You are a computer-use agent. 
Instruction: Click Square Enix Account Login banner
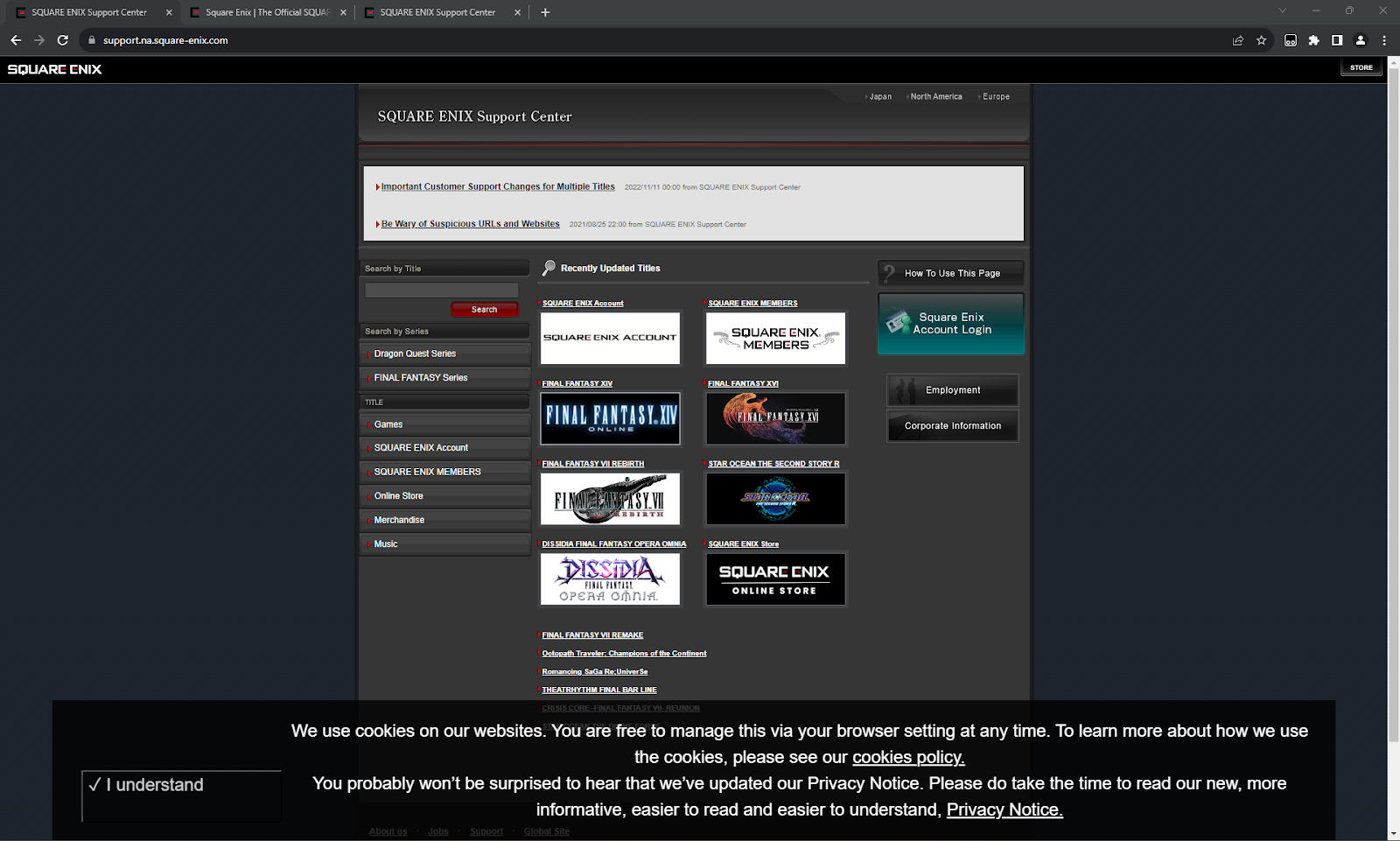click(951, 324)
